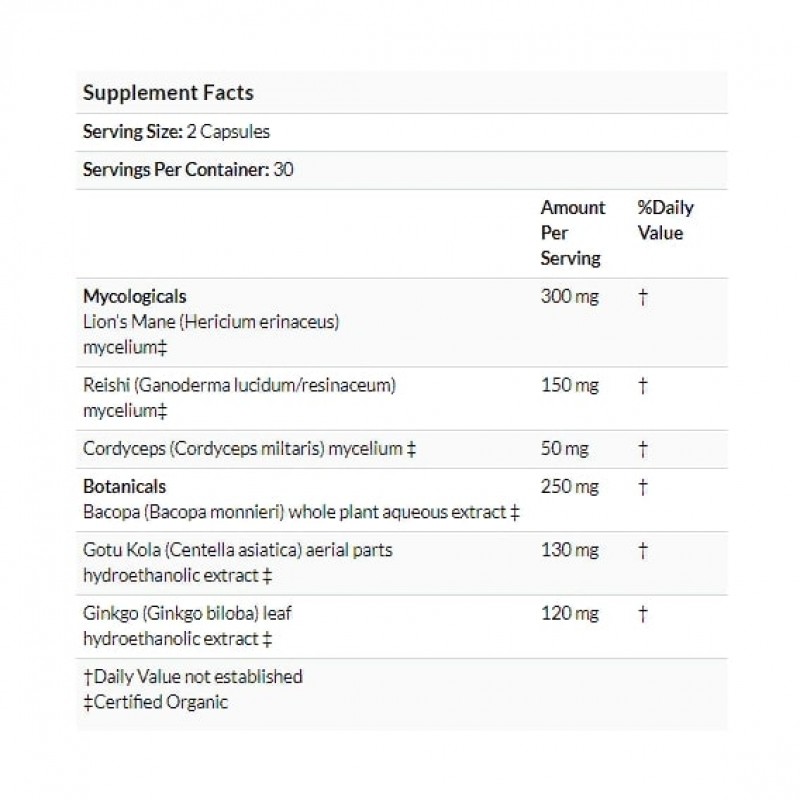Screen dimensions: 800x800
Task: Click the Lion's Mane (Hericium erinaceus) text
Action: click(213, 321)
